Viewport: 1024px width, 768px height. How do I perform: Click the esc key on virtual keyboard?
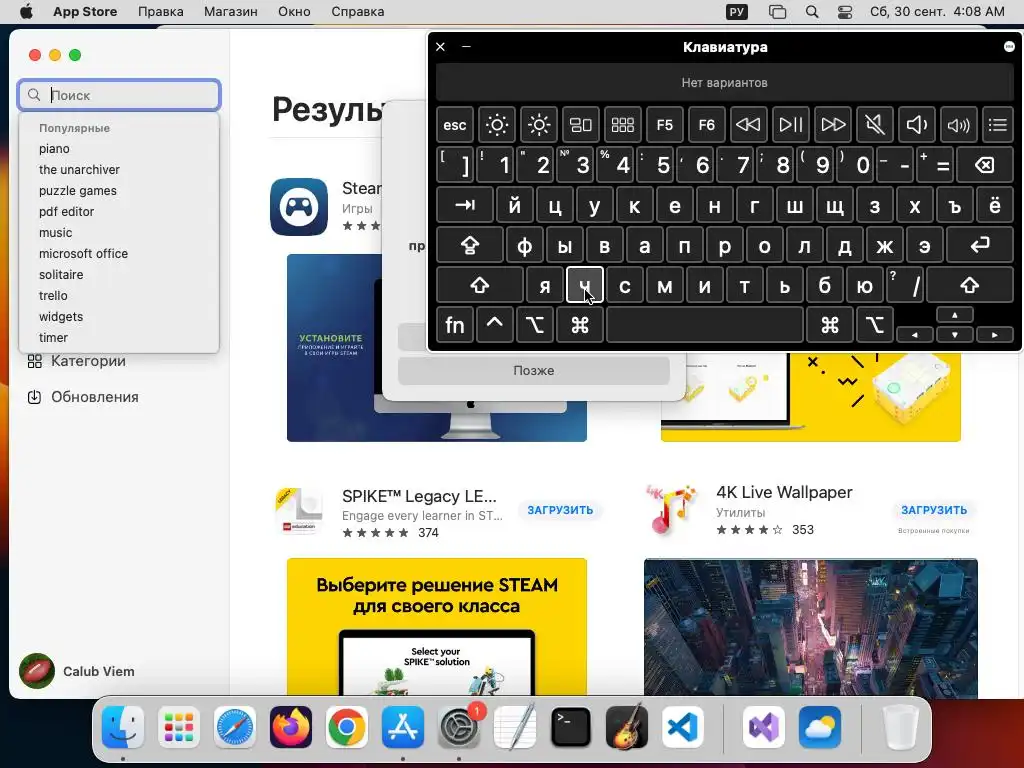tap(455, 125)
